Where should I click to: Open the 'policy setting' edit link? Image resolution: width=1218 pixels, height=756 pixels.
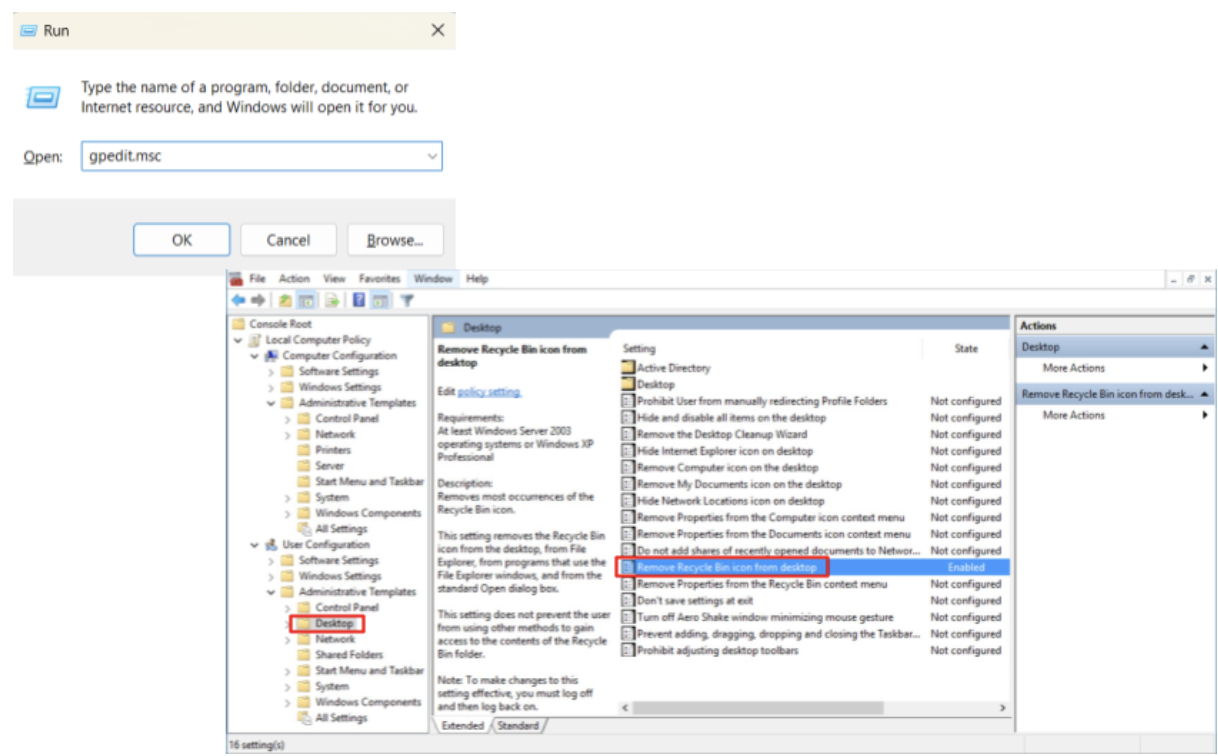489,392
